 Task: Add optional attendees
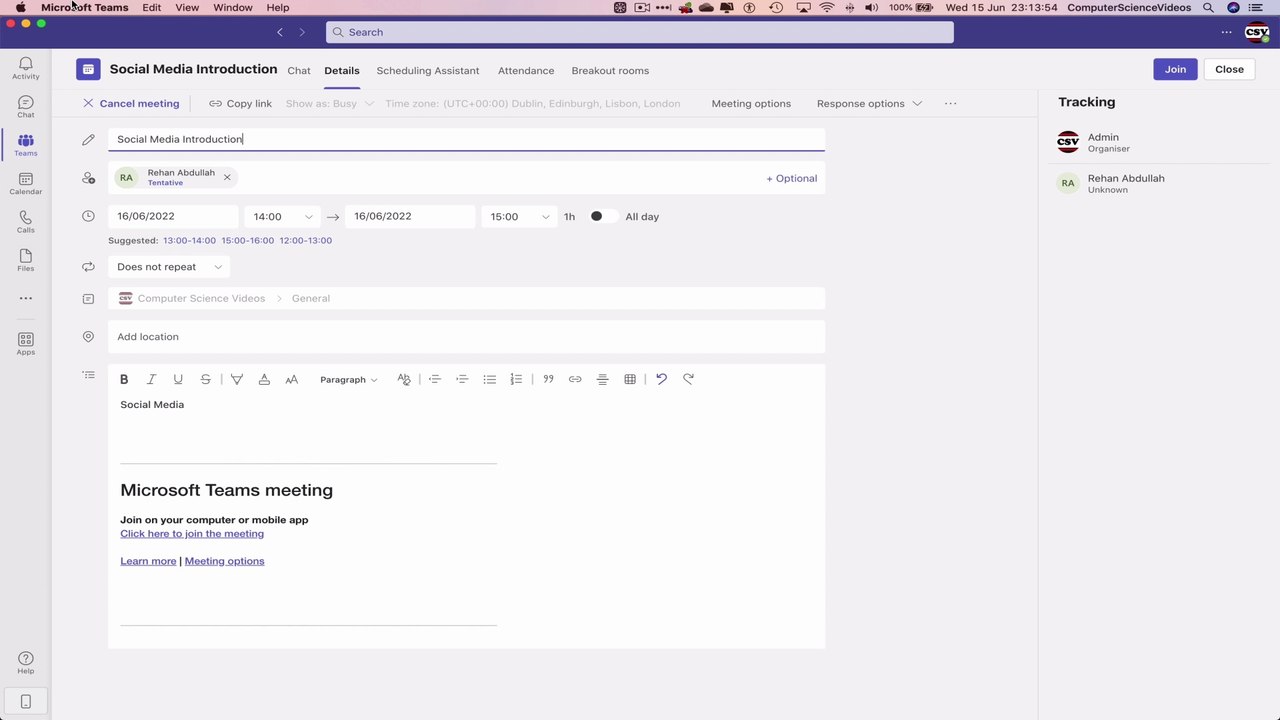(x=791, y=178)
